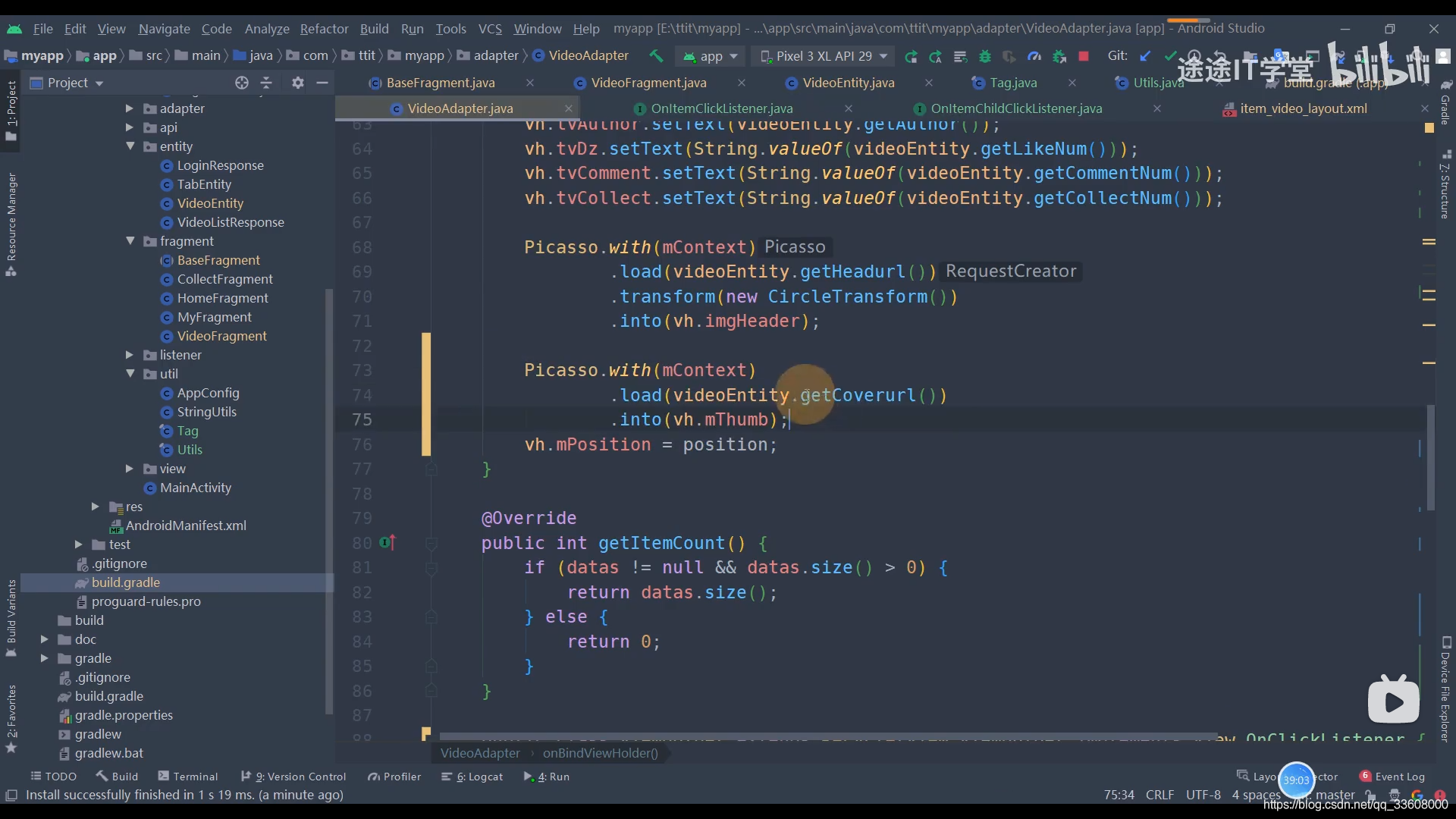Image resolution: width=1456 pixels, height=819 pixels.
Task: Open Project panel settings gear
Action: [297, 83]
